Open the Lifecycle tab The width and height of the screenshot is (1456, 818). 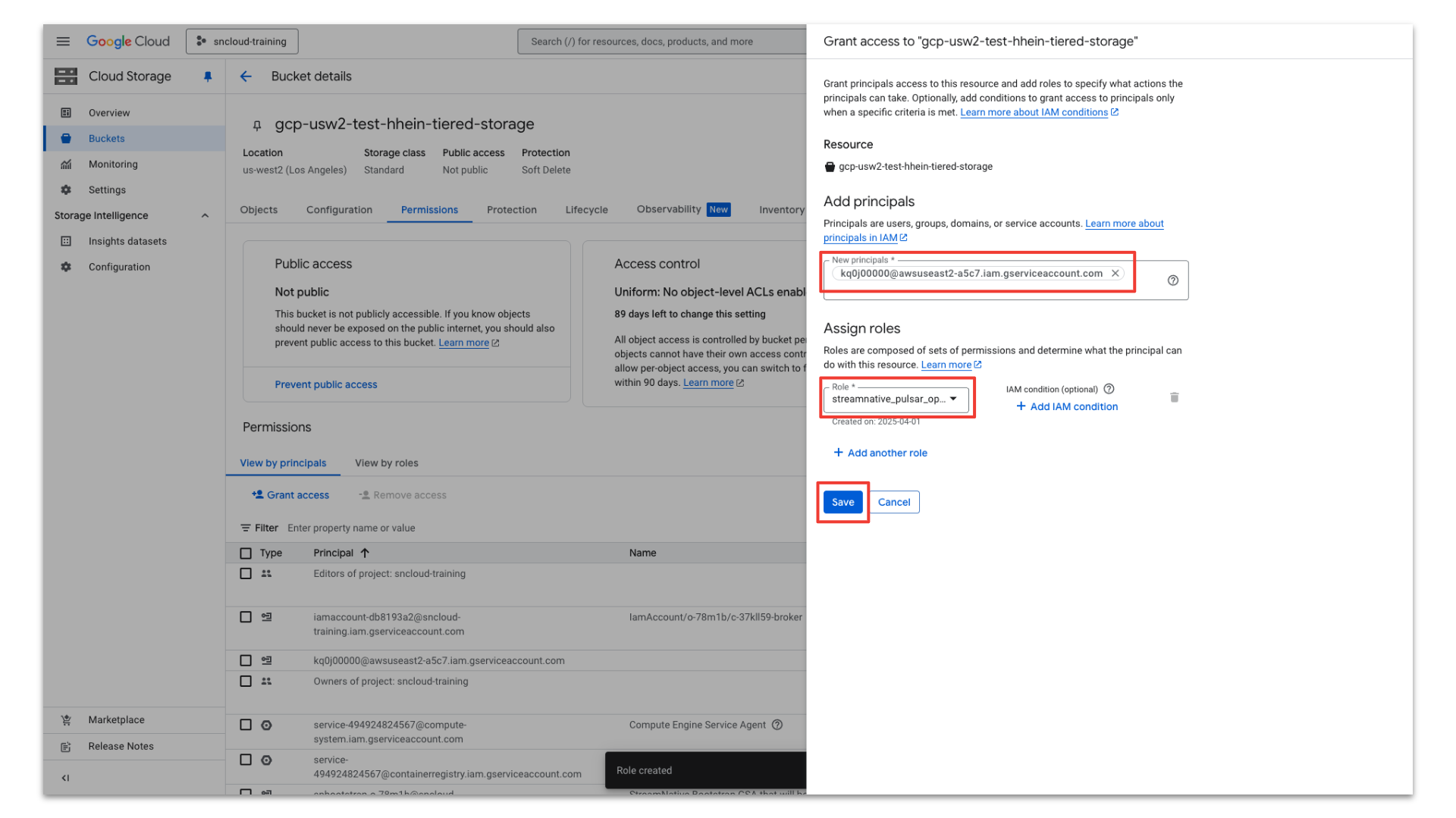585,210
